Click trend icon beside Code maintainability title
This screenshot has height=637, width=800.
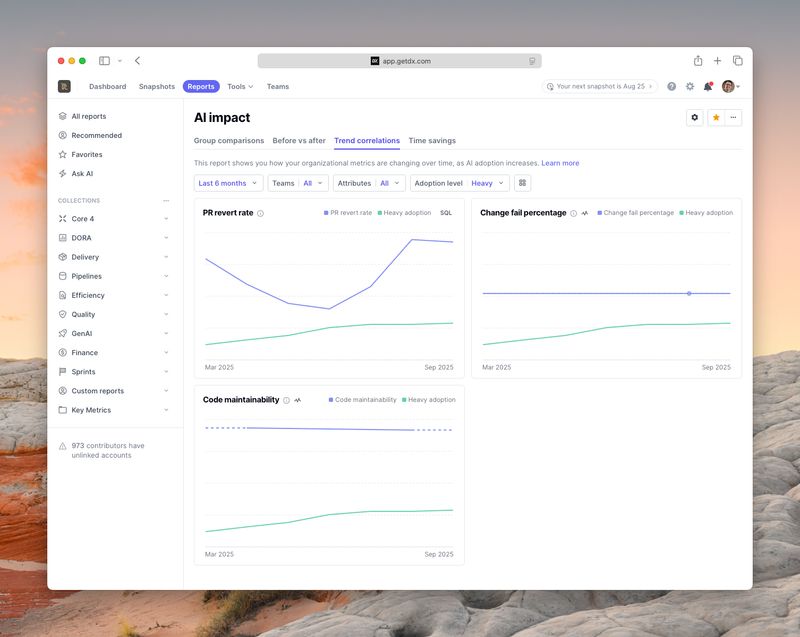(298, 400)
